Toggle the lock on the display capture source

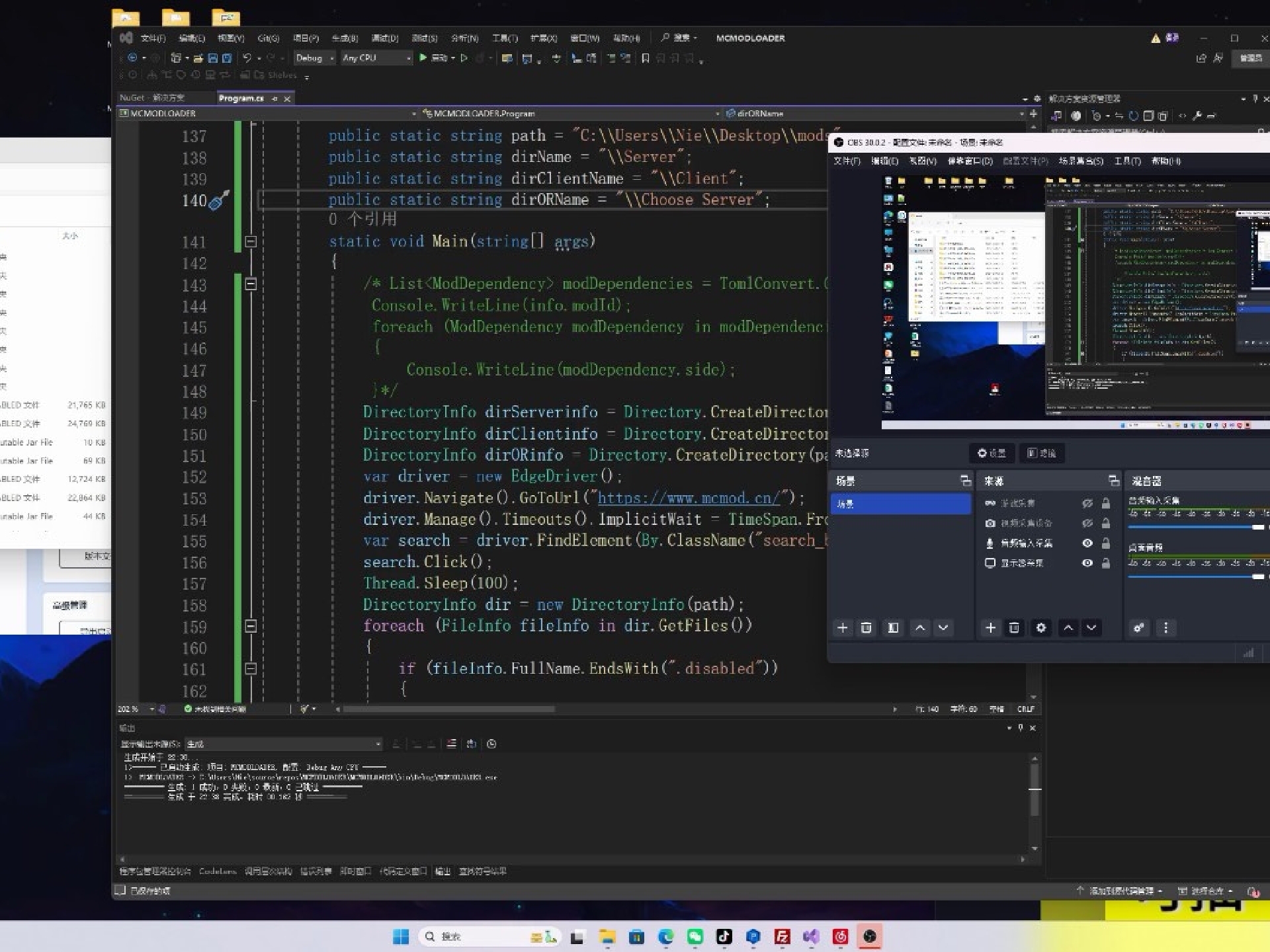tap(1105, 563)
